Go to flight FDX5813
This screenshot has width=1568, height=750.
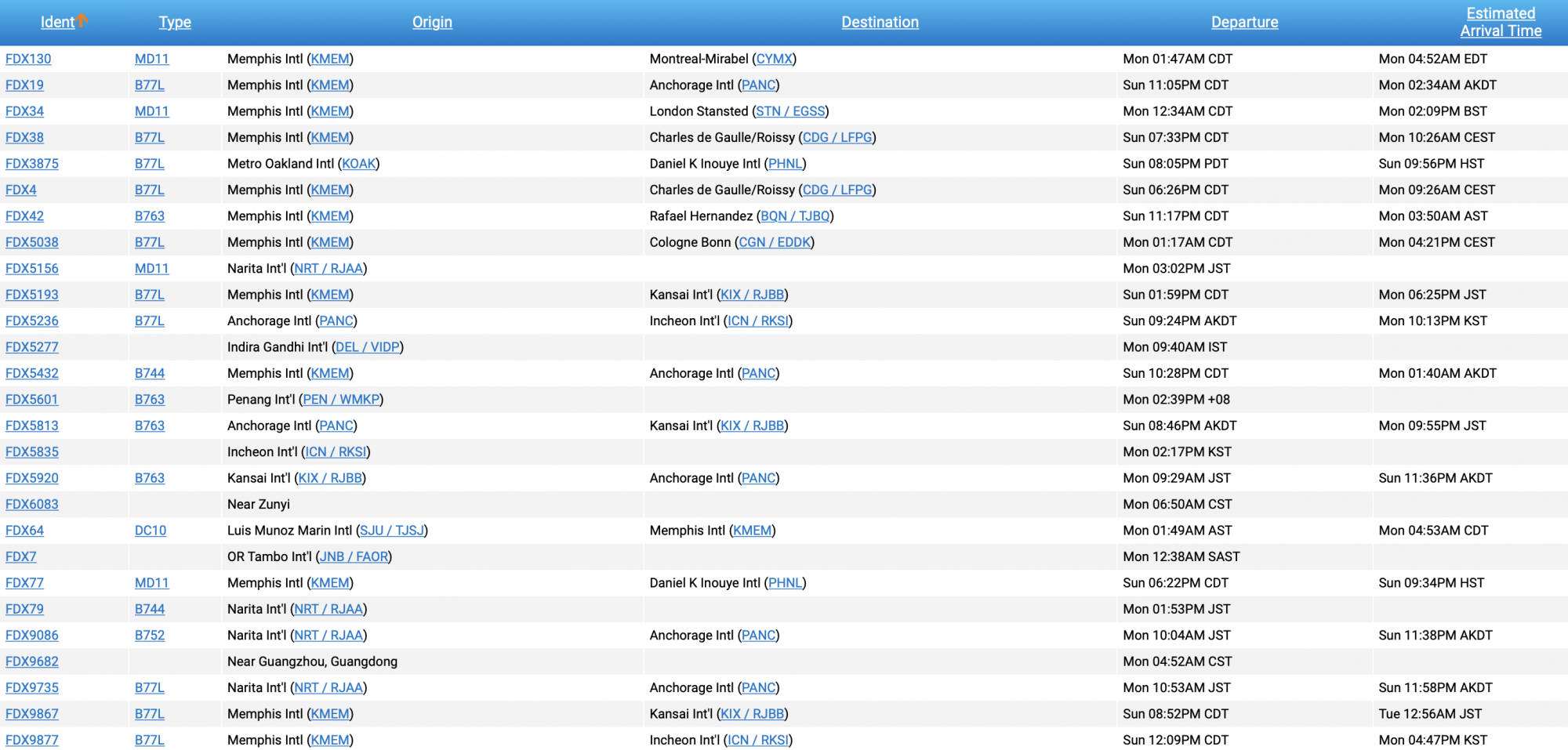[x=32, y=426]
